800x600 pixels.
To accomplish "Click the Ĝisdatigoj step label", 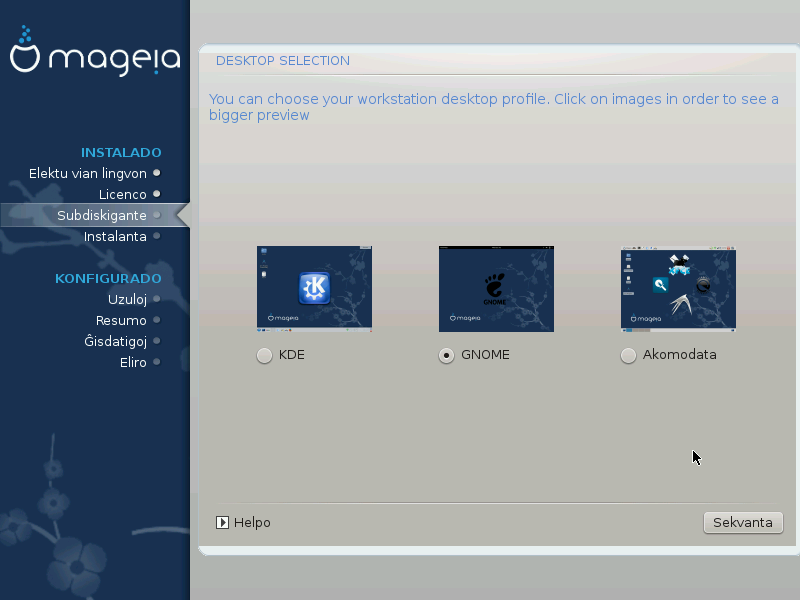I will [116, 341].
